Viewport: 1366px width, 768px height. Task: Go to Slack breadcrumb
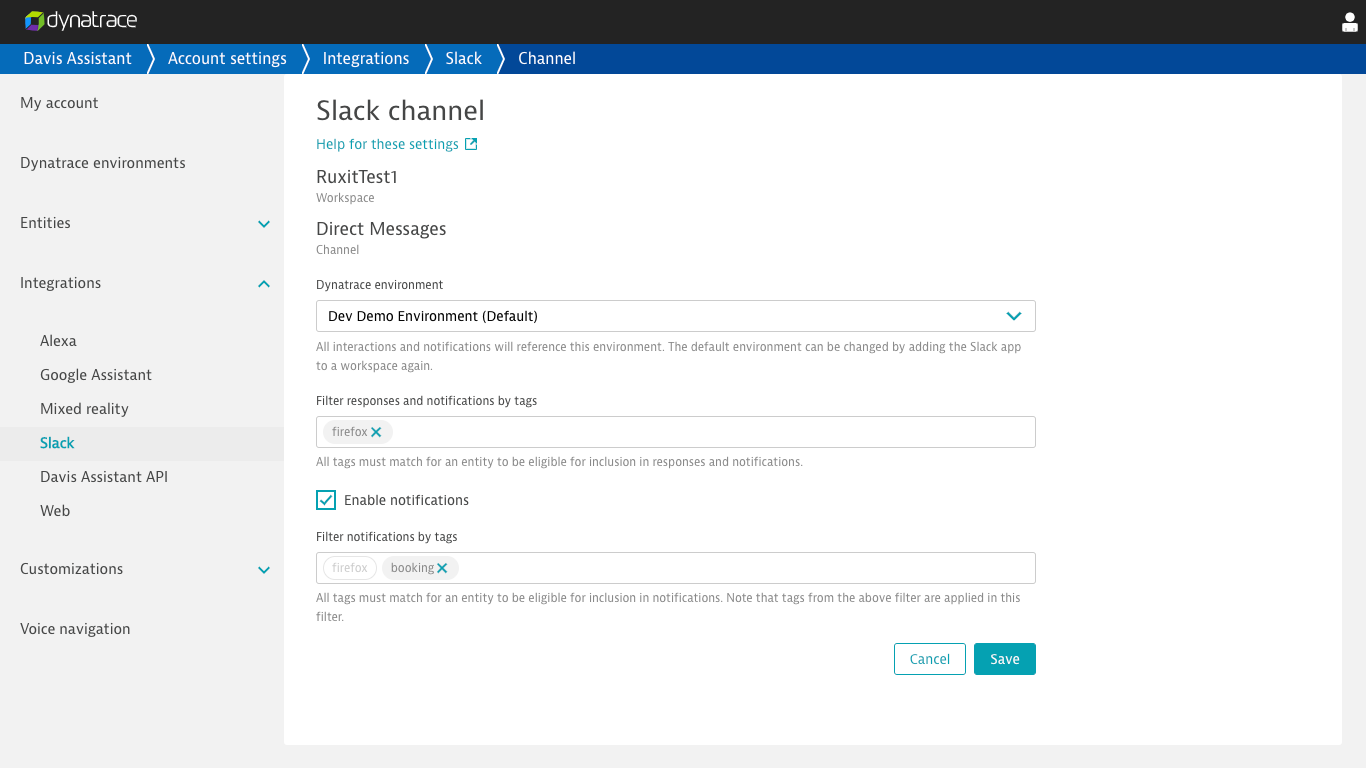464,58
